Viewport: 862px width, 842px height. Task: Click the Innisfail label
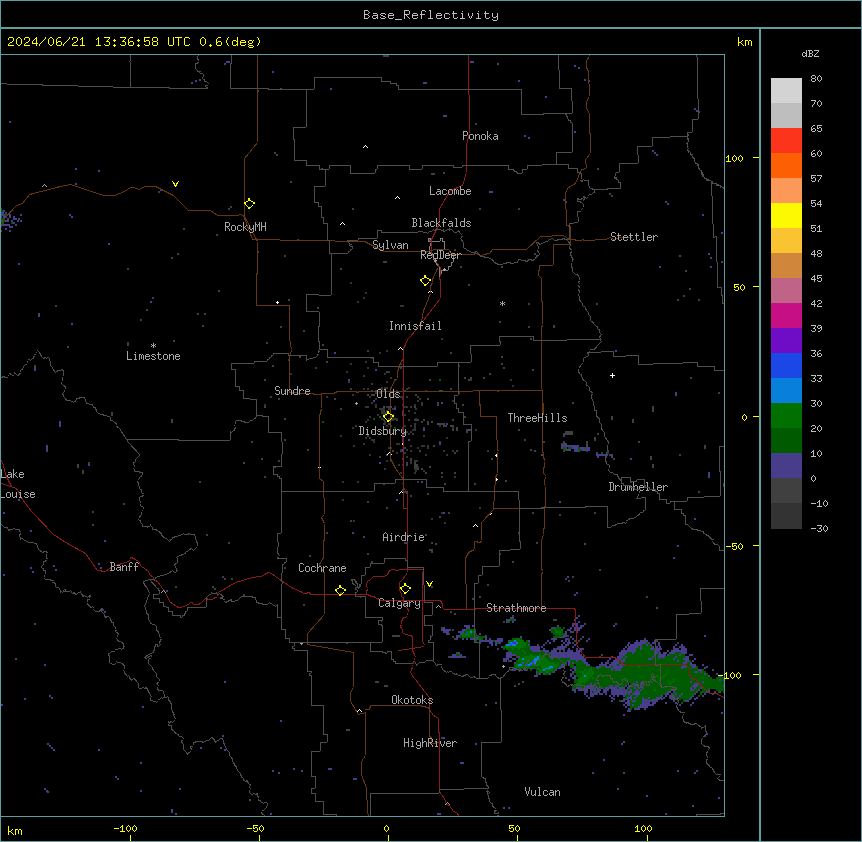point(415,326)
